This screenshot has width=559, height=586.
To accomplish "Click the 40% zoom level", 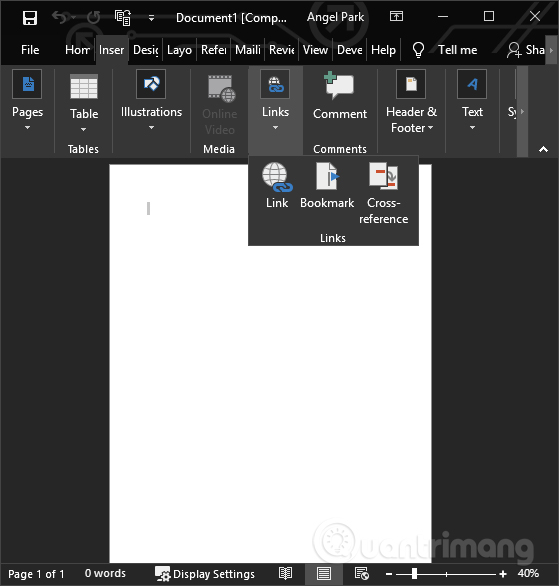I will [528, 573].
